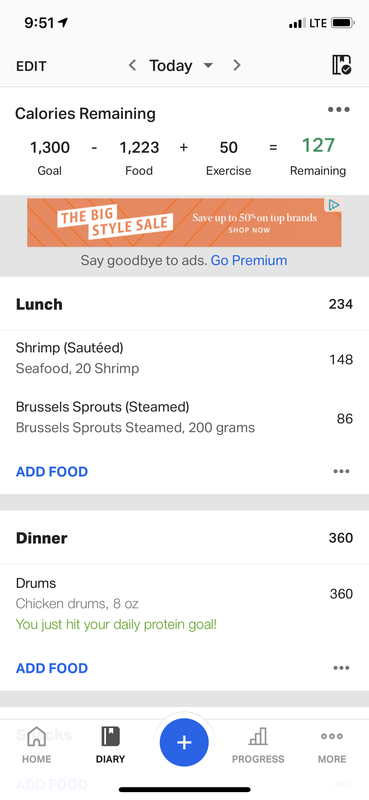Open Lunch section more options dots

pos(341,471)
